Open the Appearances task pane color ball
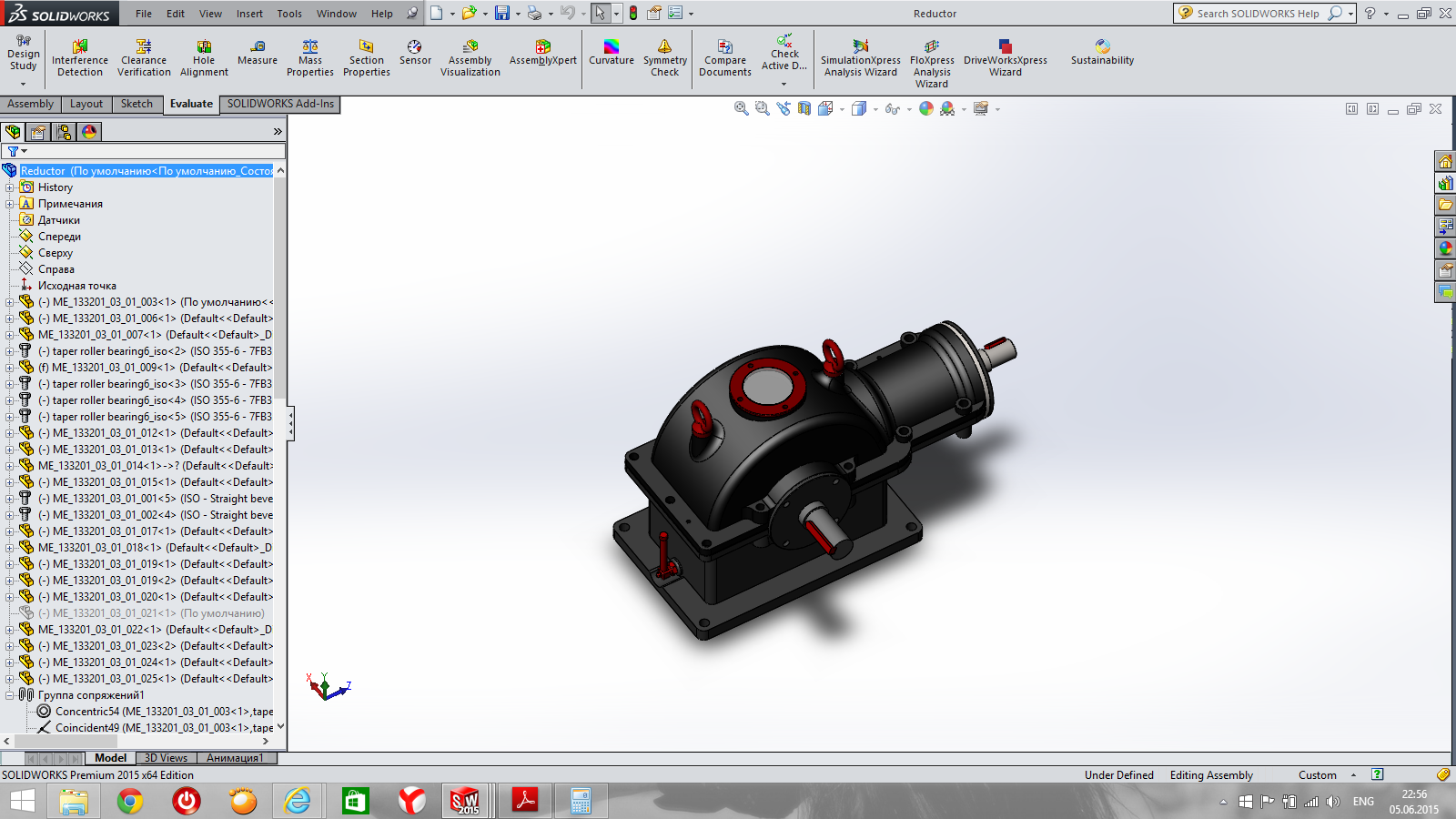 coord(1445,248)
